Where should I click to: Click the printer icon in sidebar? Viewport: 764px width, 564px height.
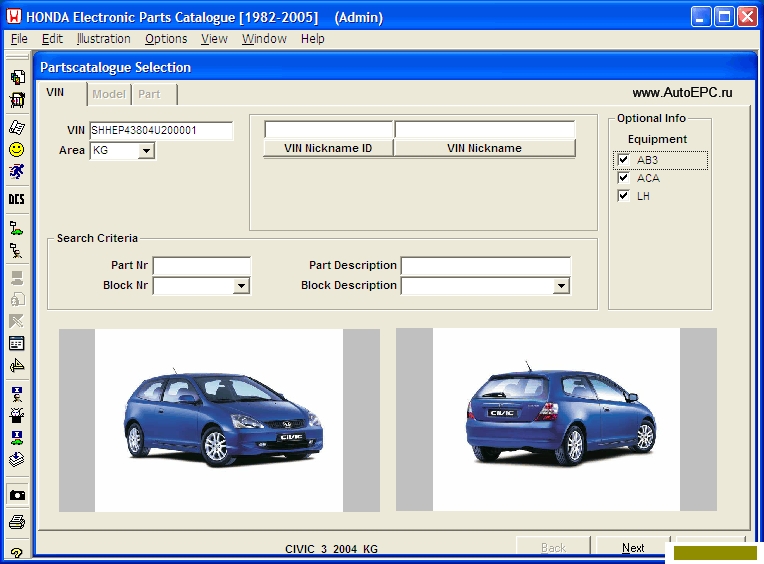coord(17,522)
